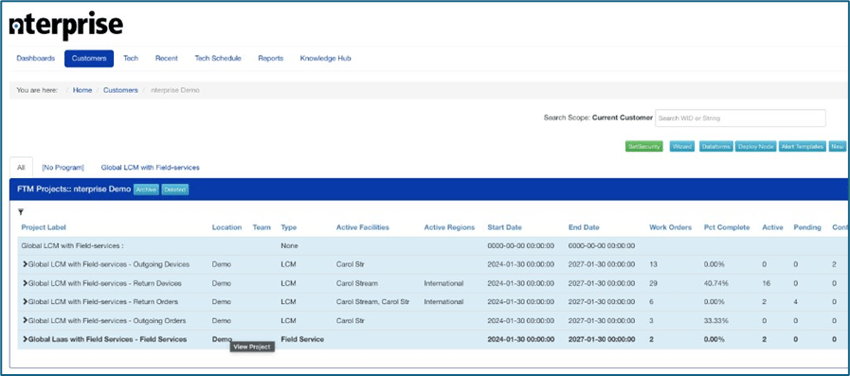
Task: Switch to Global LCM with Field-services tab
Action: point(150,167)
